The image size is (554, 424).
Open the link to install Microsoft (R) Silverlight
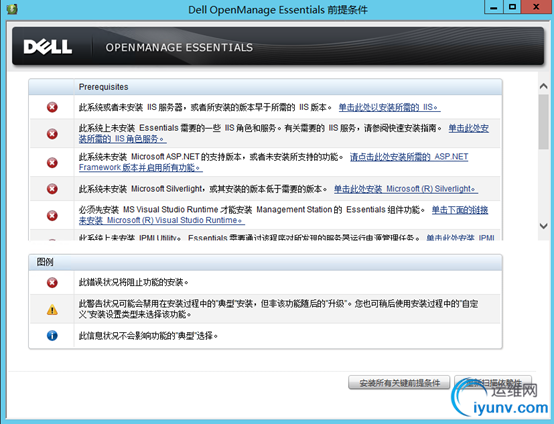coord(406,189)
